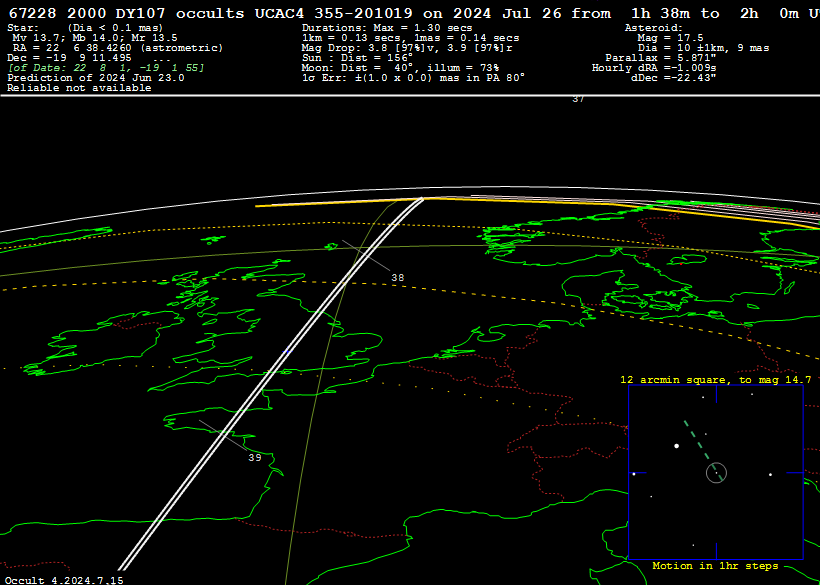
Task: Click the 1σ Err uncertainty line
Action: coord(413,78)
